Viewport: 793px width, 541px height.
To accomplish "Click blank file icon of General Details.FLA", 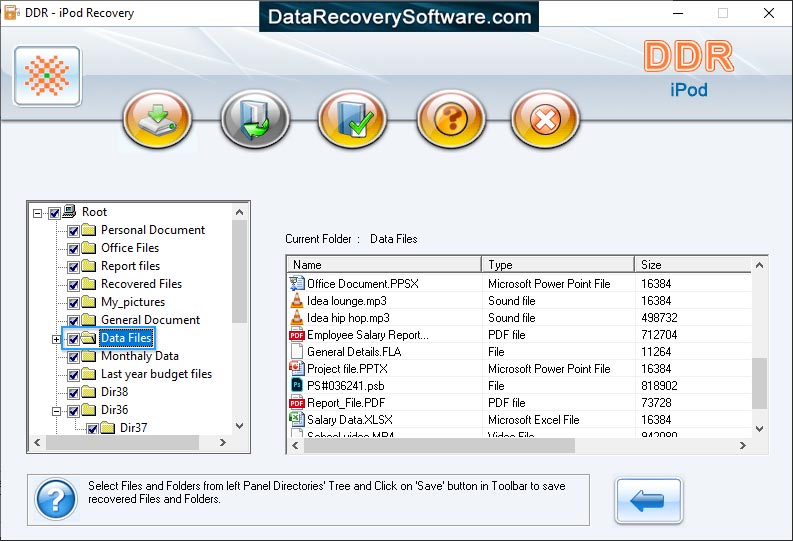I will pyautogui.click(x=297, y=351).
